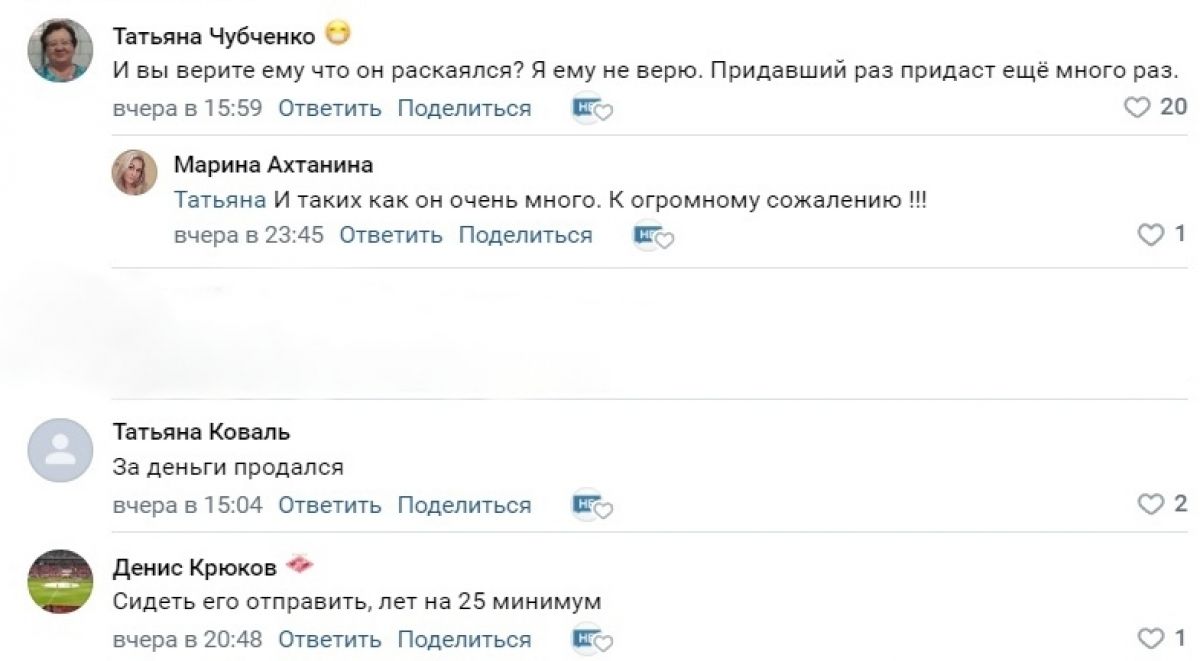
Task: Open the name link Денис Крюков
Action: pyautogui.click(x=194, y=568)
